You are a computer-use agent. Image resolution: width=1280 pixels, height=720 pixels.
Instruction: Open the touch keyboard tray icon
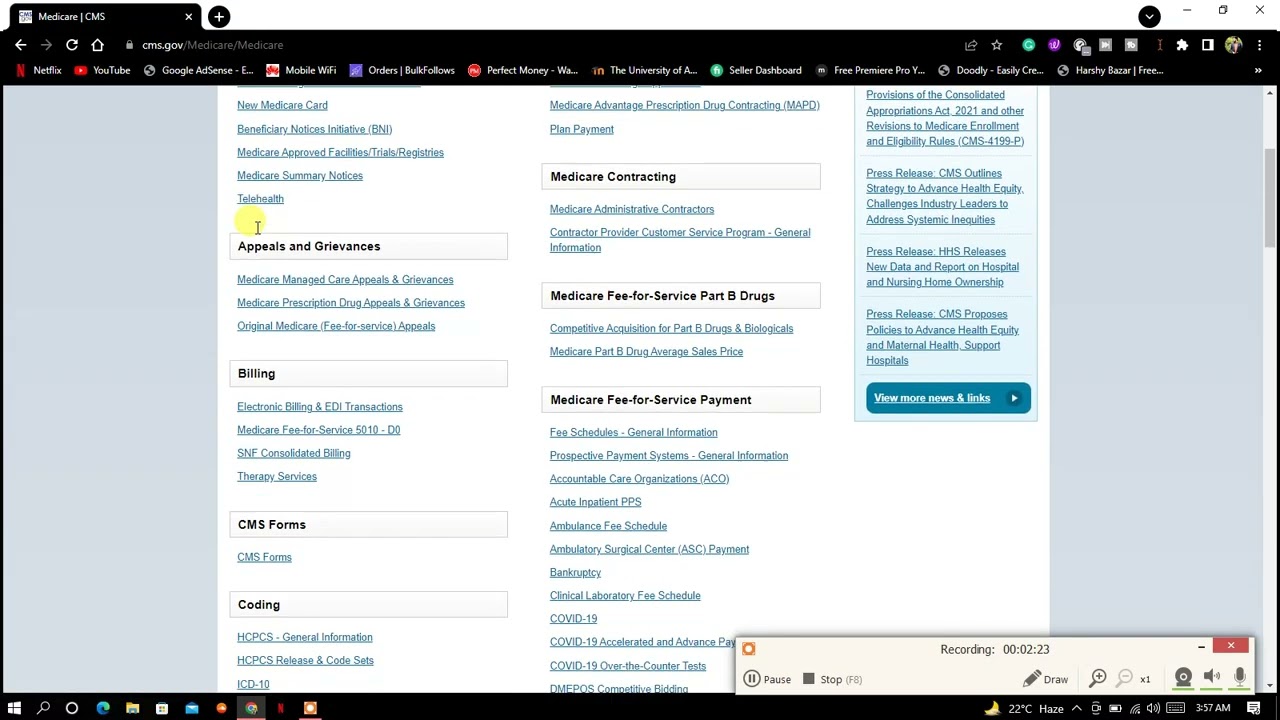1173,709
